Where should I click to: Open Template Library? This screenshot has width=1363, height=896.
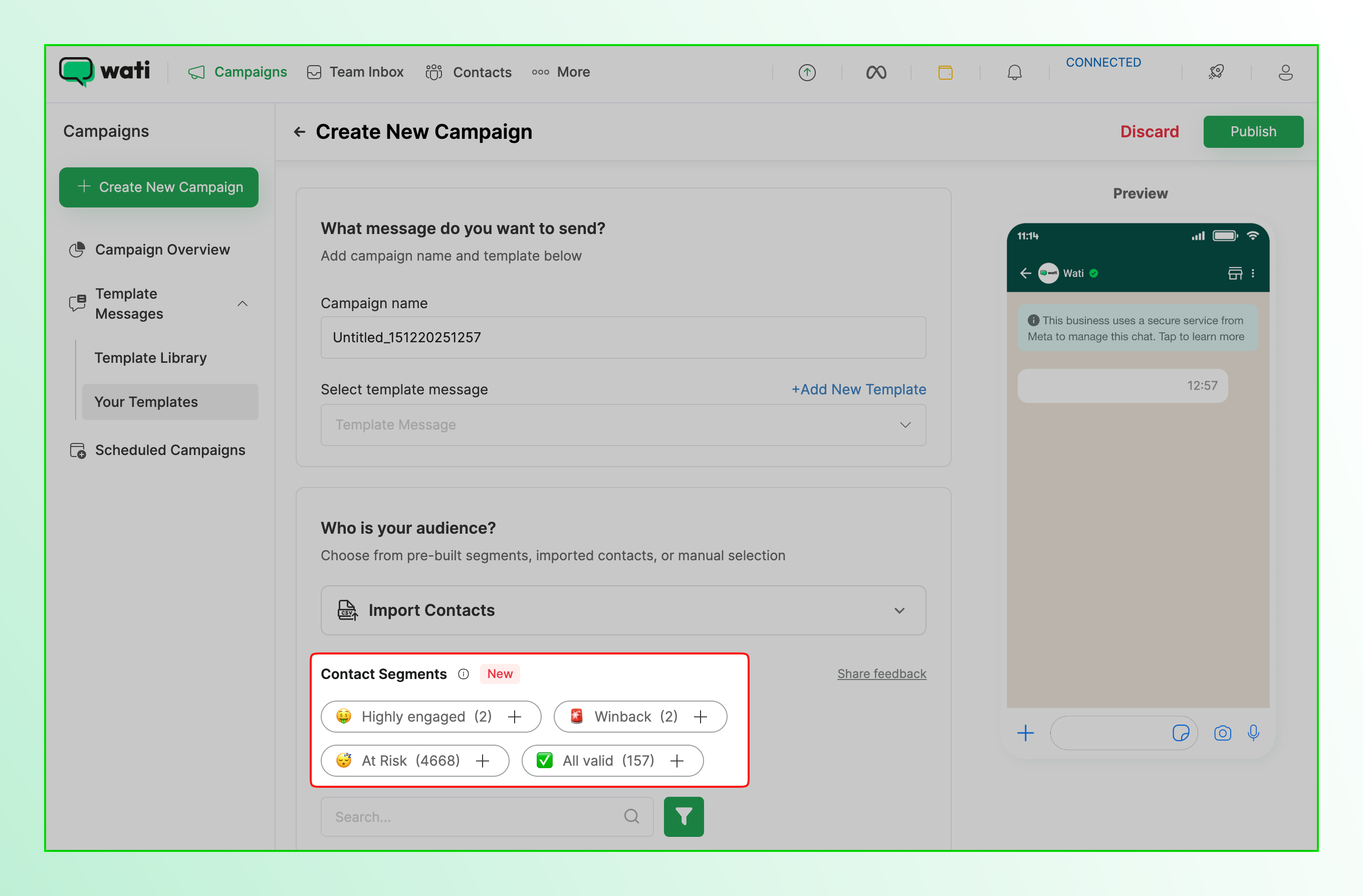point(151,358)
